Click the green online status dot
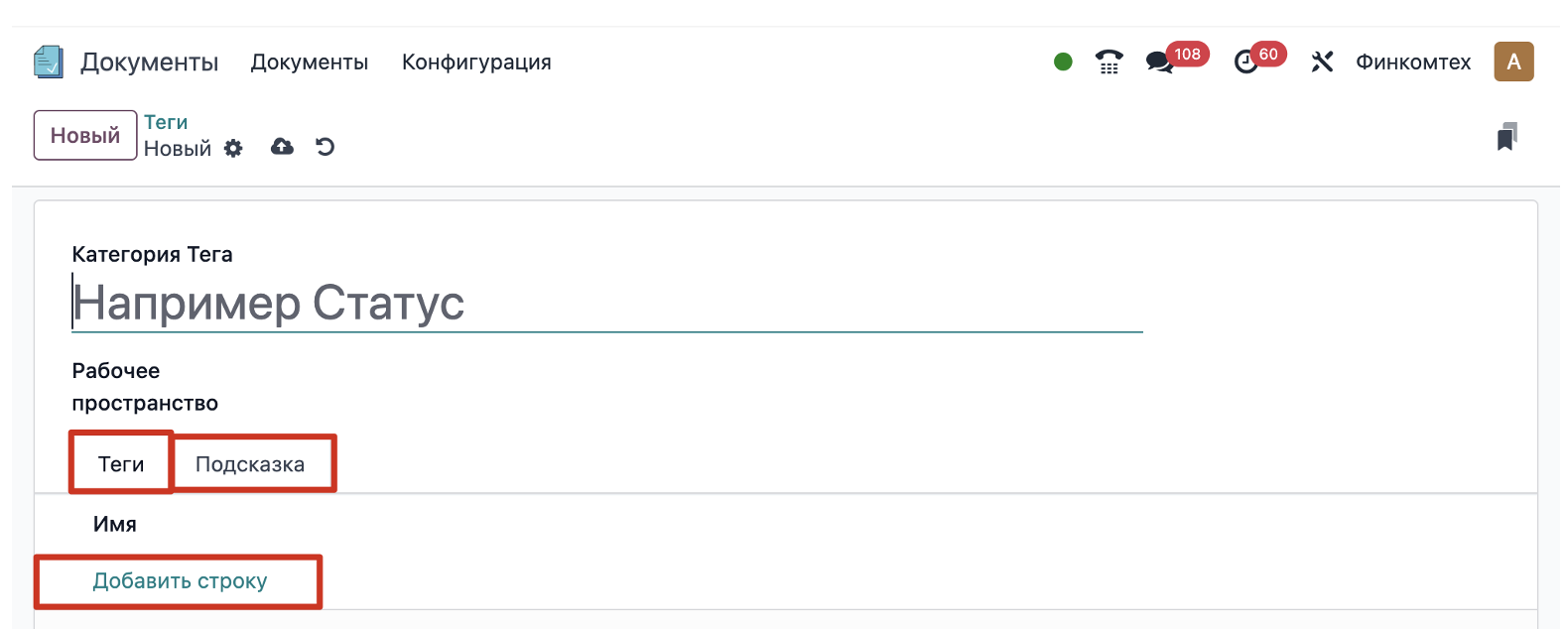Viewport: 1568px width, 629px height. coord(1063,62)
